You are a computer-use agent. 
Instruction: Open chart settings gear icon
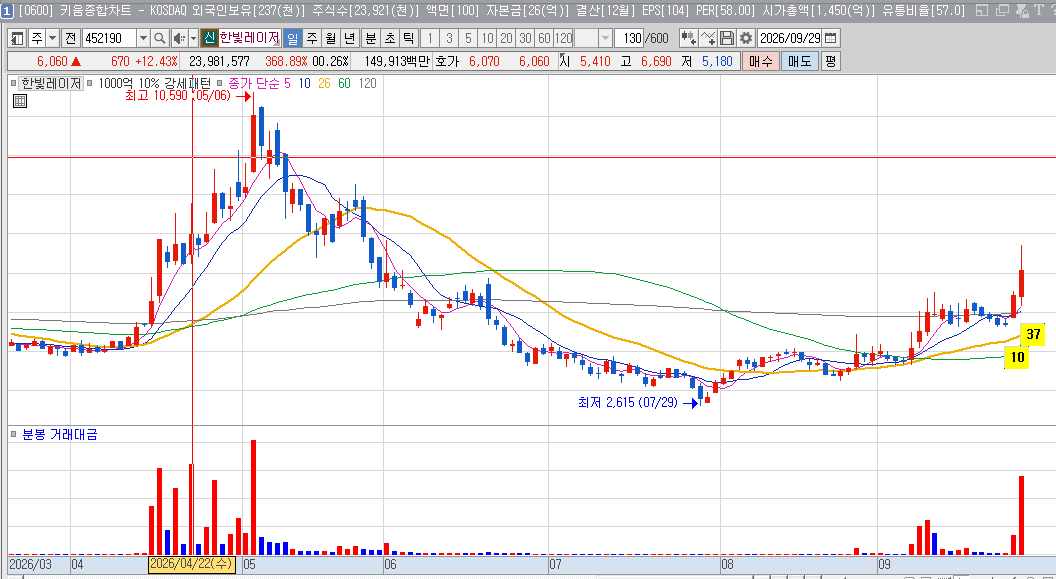click(x=746, y=38)
